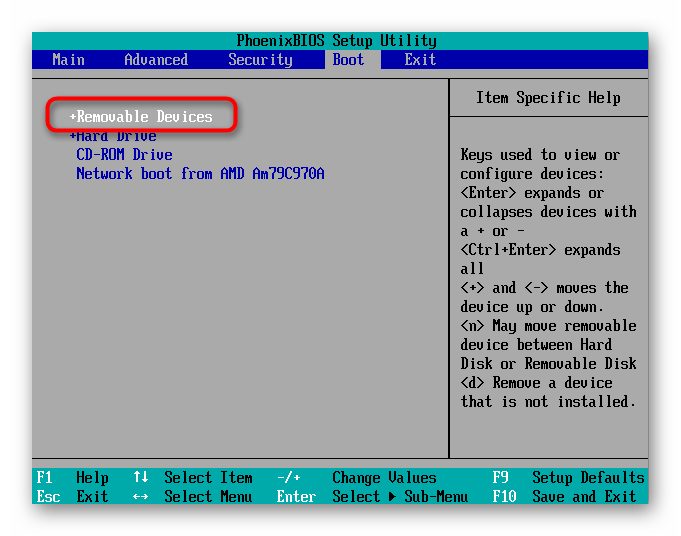Open the Main menu tab
The height and width of the screenshot is (536, 681).
[68, 60]
